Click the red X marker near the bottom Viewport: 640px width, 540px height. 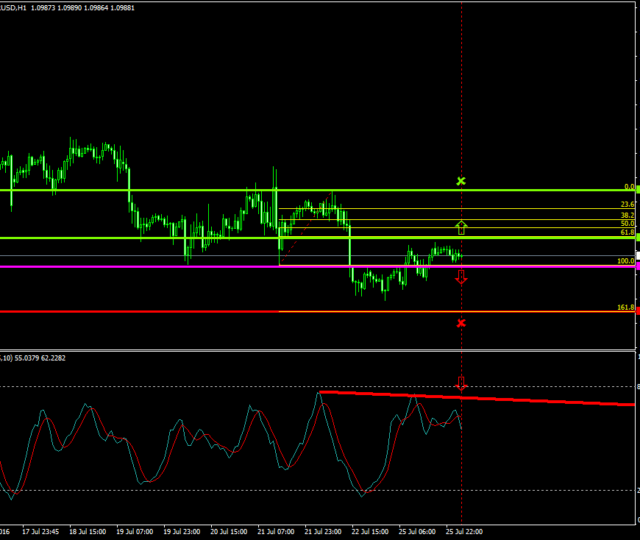pos(461,323)
